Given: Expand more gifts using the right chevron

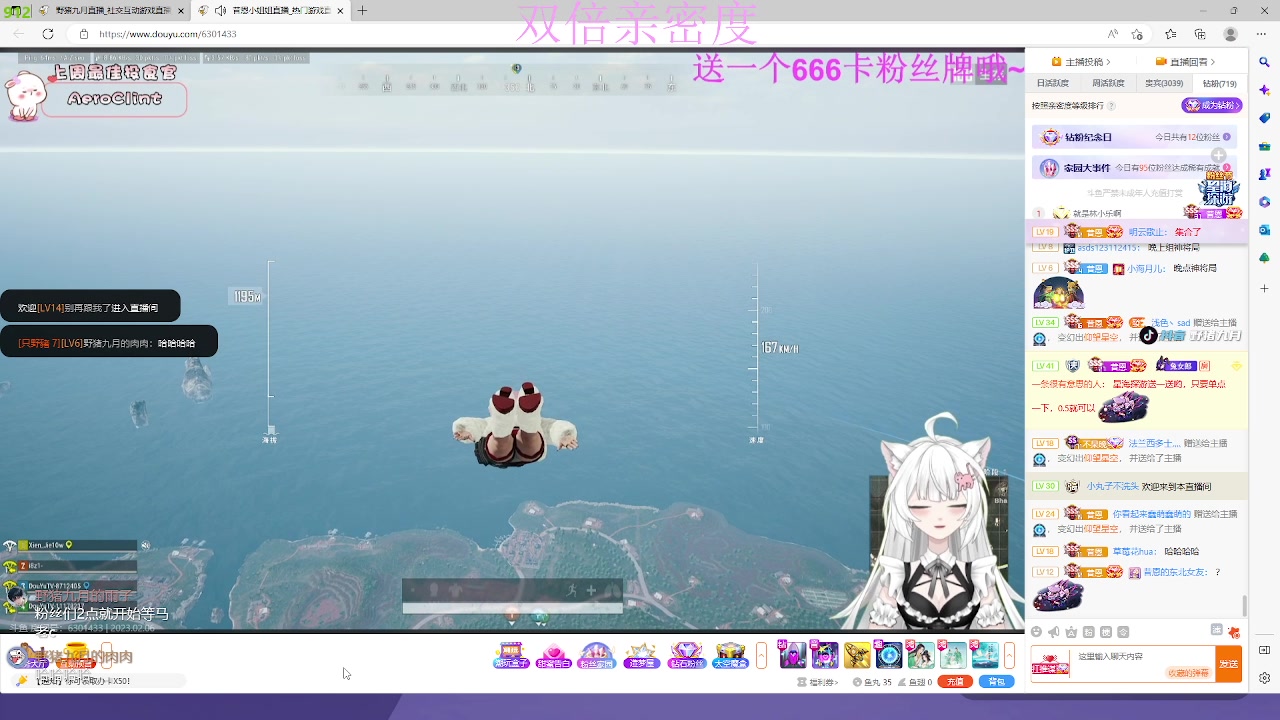Looking at the screenshot, I should pos(1010,655).
